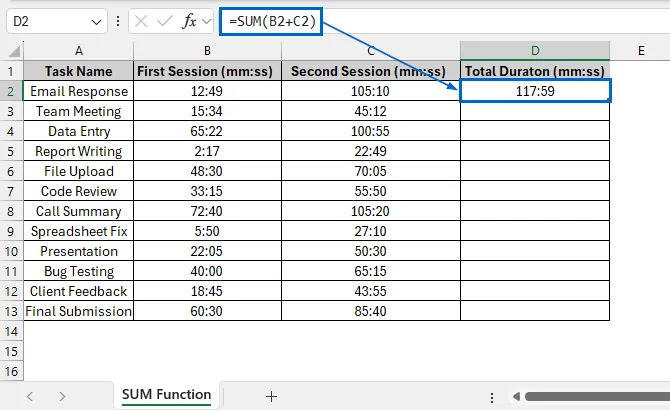
Task: Select cell with 65:22
Action: (207, 131)
